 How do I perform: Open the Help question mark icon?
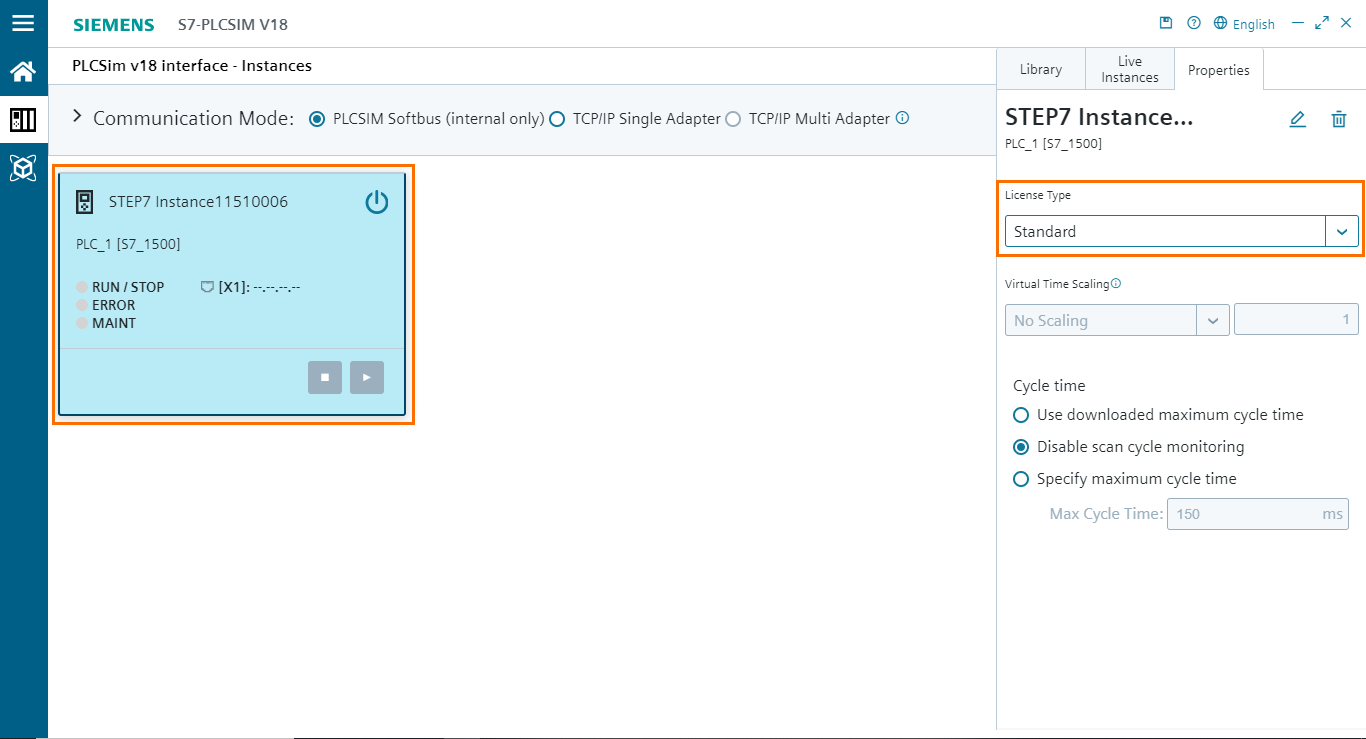1193,22
